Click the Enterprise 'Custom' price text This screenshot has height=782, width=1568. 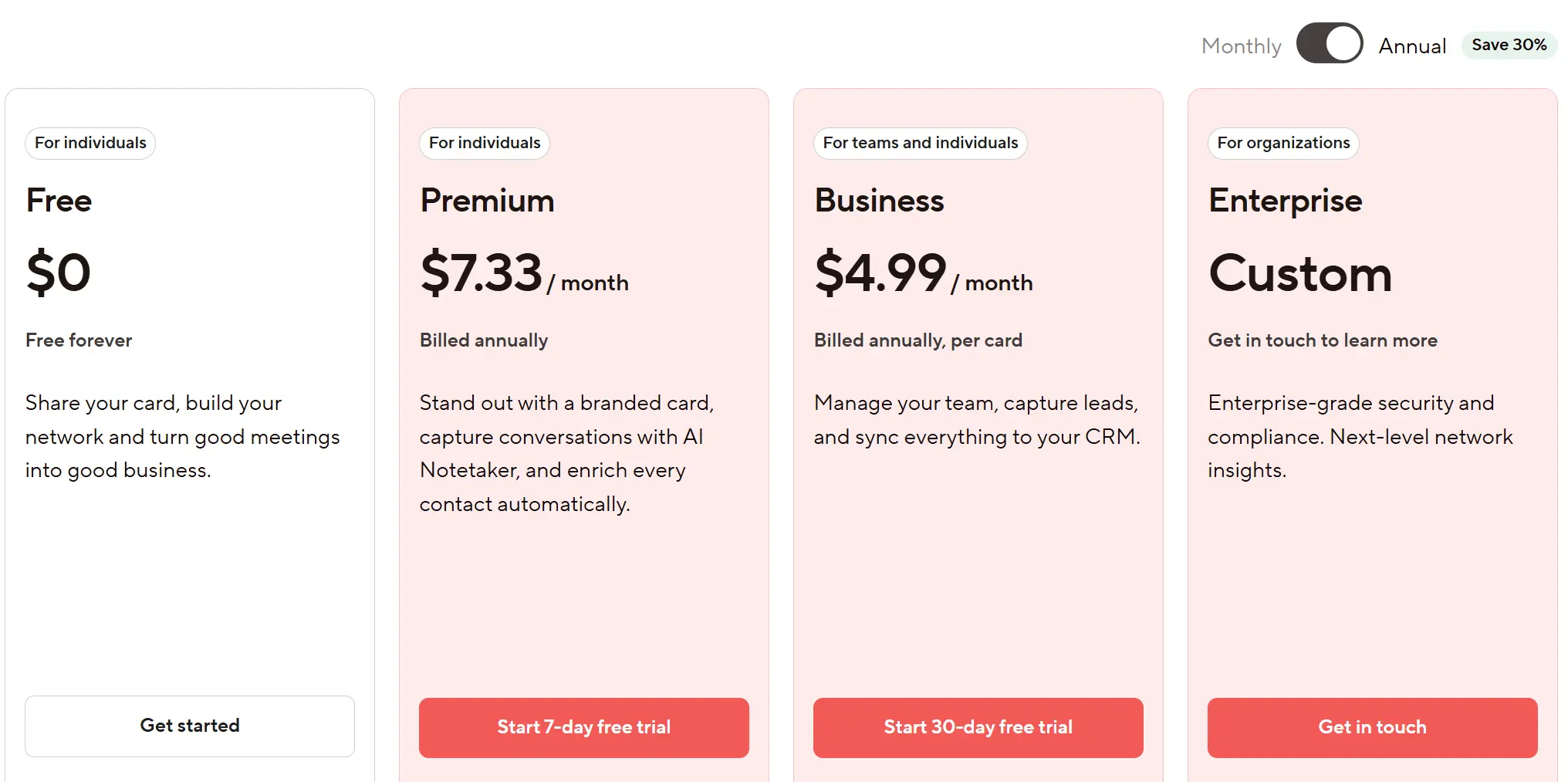[x=1299, y=272]
